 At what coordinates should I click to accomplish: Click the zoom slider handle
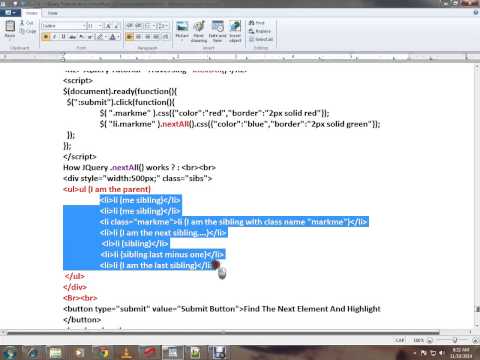[x=454, y=340]
